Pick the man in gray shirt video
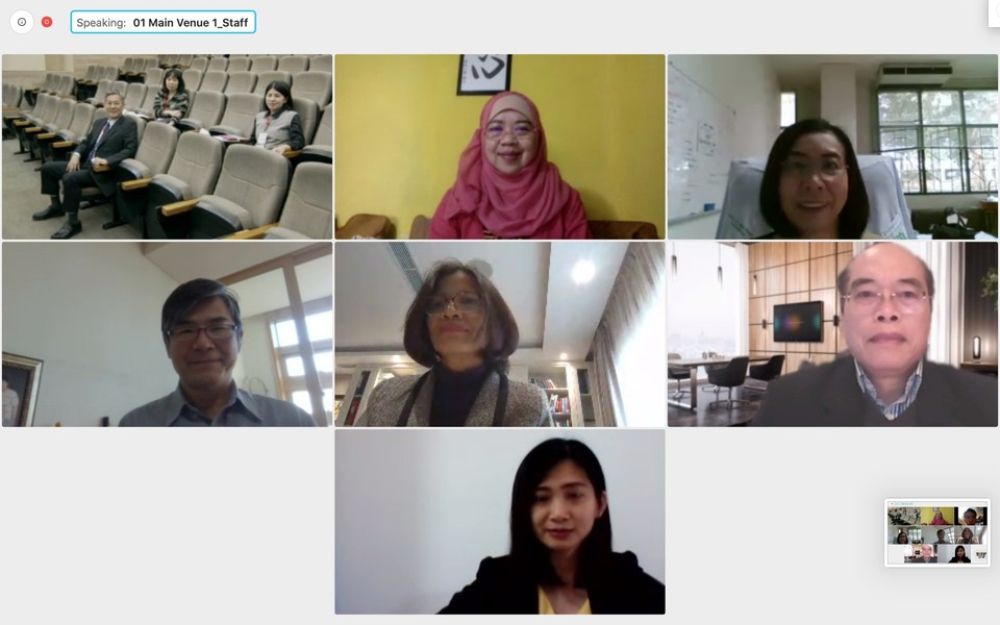The width and height of the screenshot is (1000, 625). 167,334
